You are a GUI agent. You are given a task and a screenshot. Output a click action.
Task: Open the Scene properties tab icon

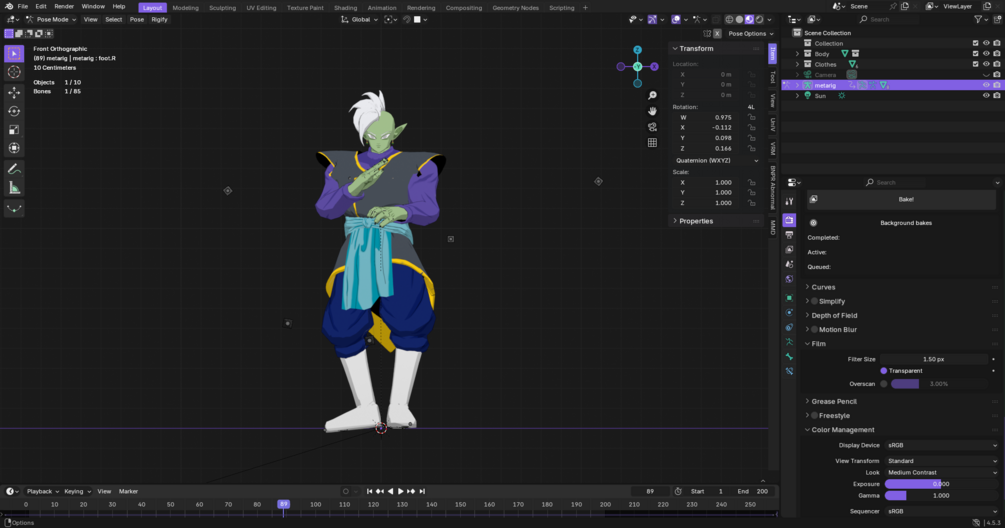789,264
